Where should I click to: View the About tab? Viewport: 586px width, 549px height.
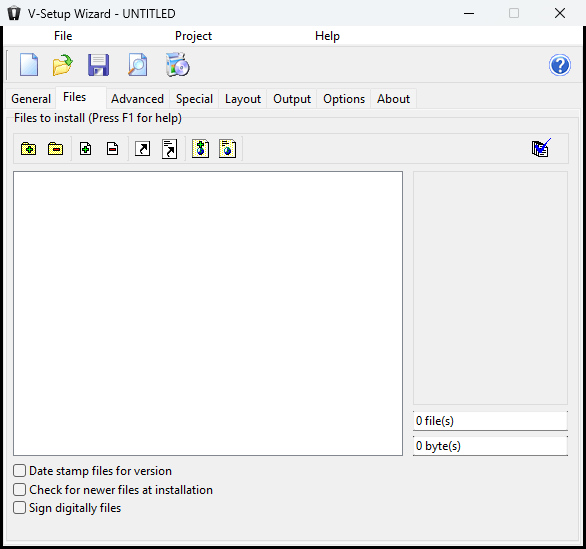tap(394, 99)
